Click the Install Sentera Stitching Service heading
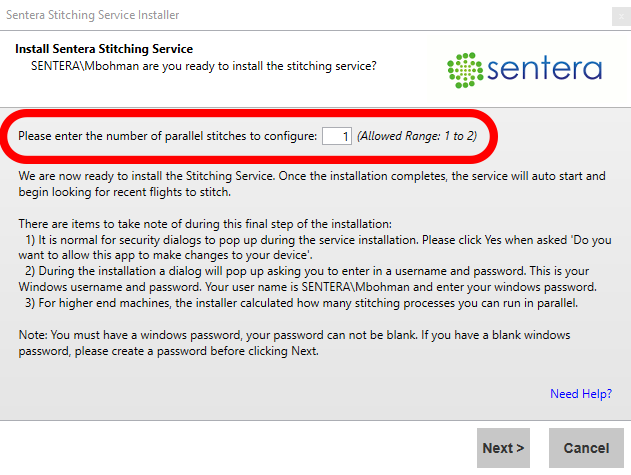 (x=104, y=49)
